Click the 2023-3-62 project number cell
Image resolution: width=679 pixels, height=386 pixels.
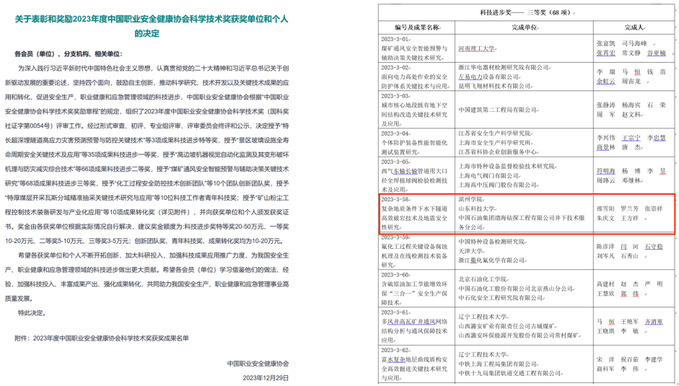(416, 364)
